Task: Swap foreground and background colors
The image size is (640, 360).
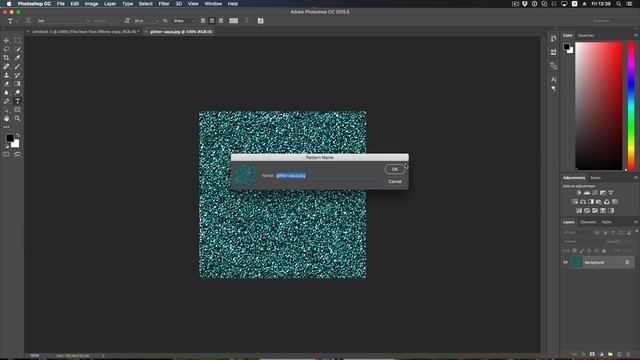Action: pos(18,135)
